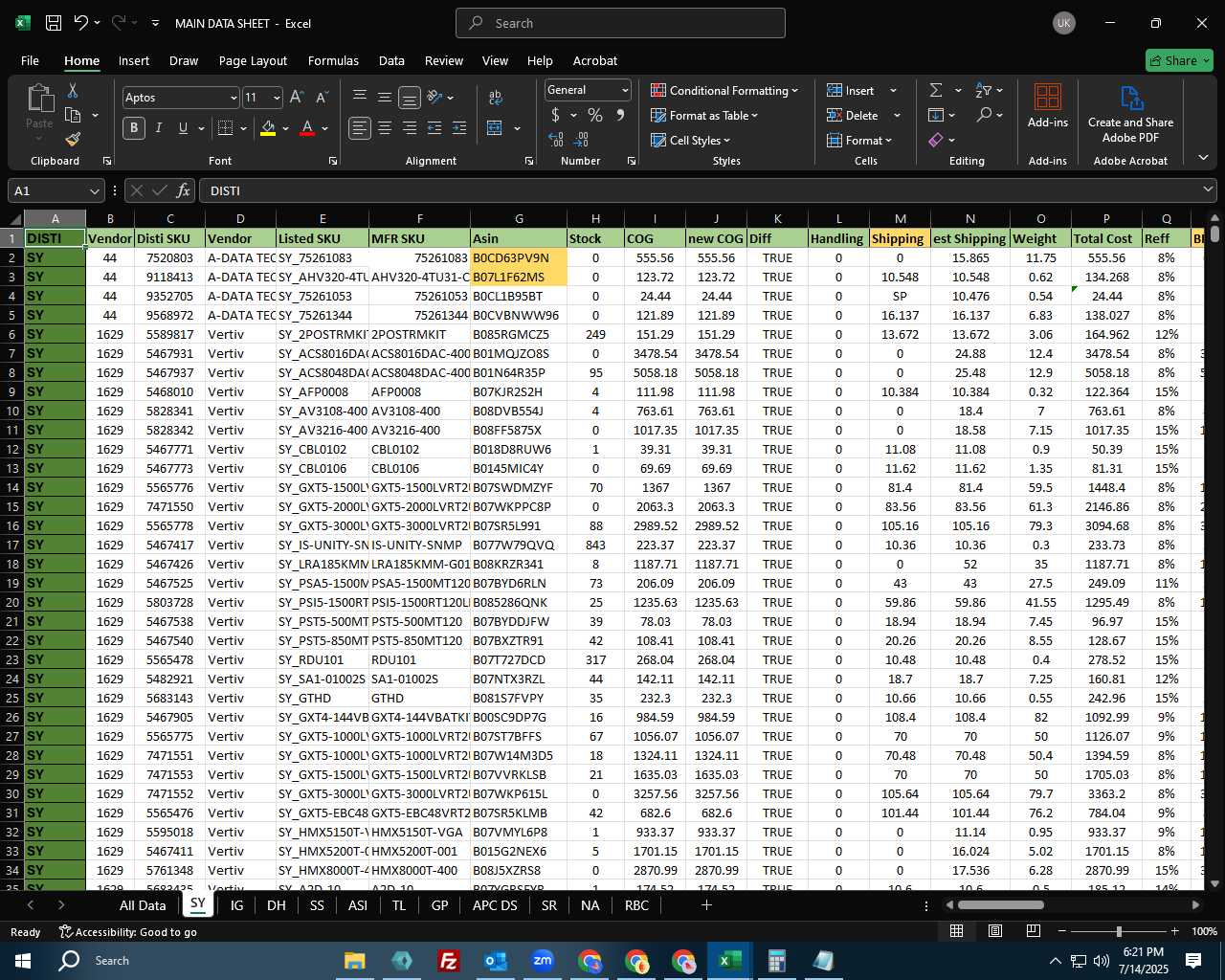The image size is (1225, 980).
Task: Toggle Align Right
Action: coord(410,128)
